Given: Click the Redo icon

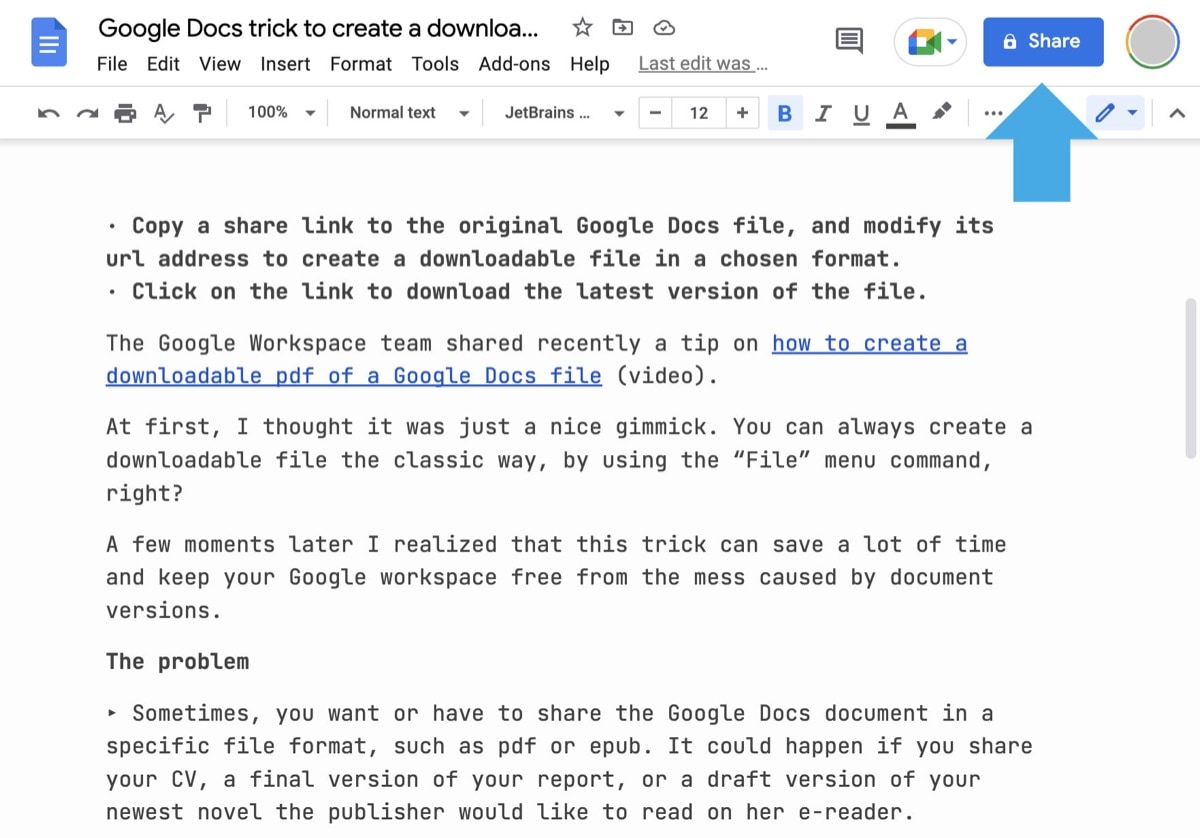Looking at the screenshot, I should coord(86,112).
